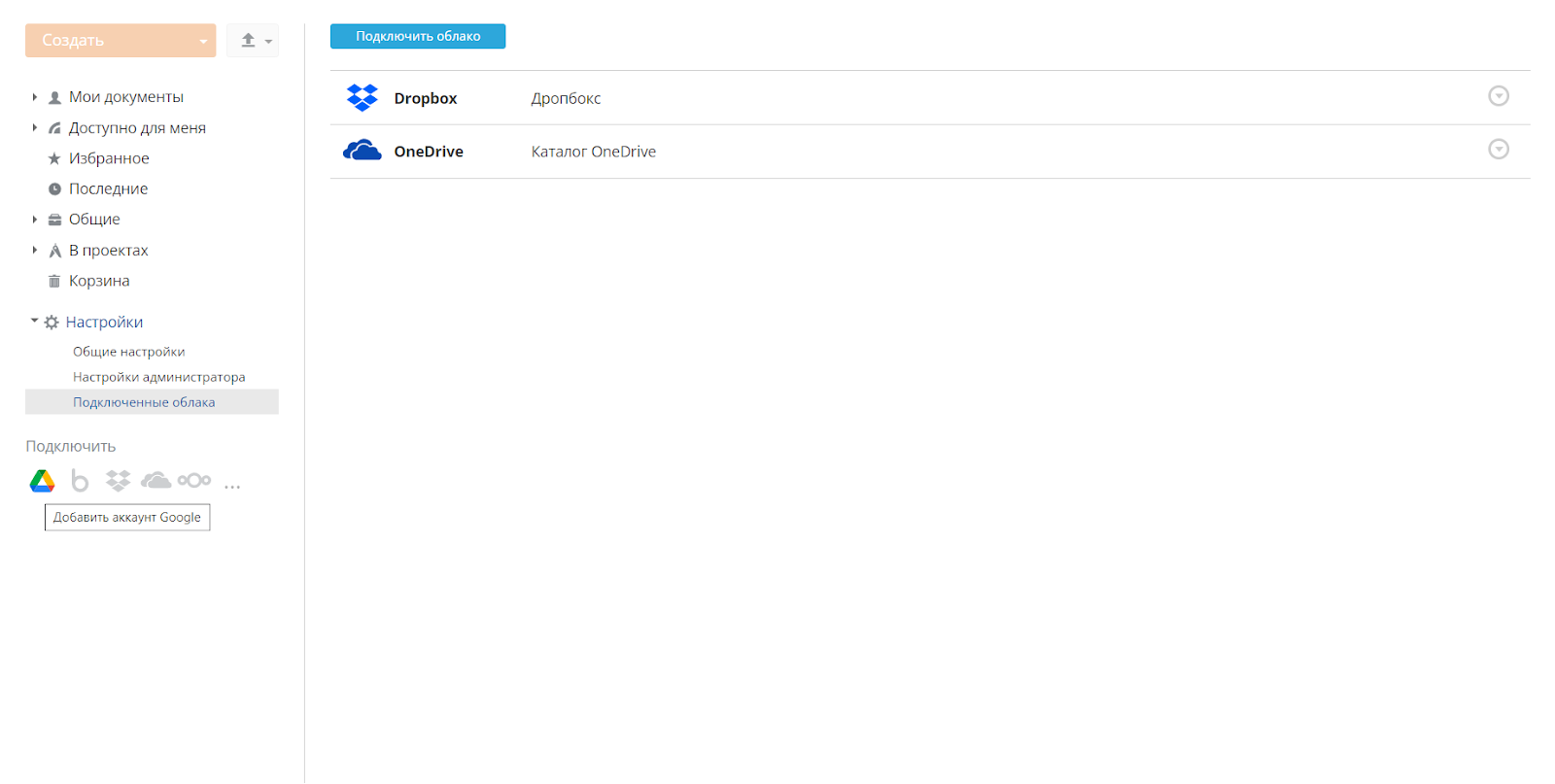Screen dimensions: 1555x784
Task: Expand the В проектах tree node
Action: click(x=34, y=250)
